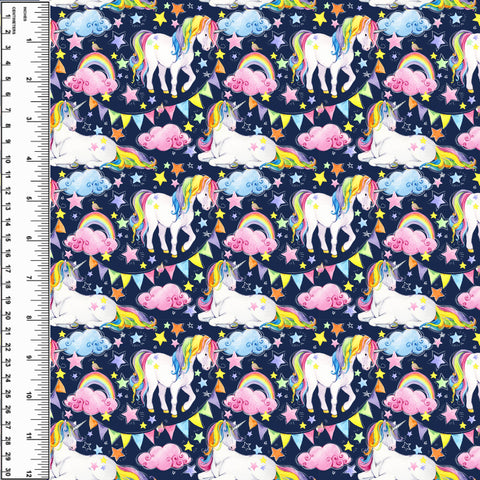480x480 pixels.
Task: Click the 20 centimeter number on ruler
Action: tap(8, 316)
